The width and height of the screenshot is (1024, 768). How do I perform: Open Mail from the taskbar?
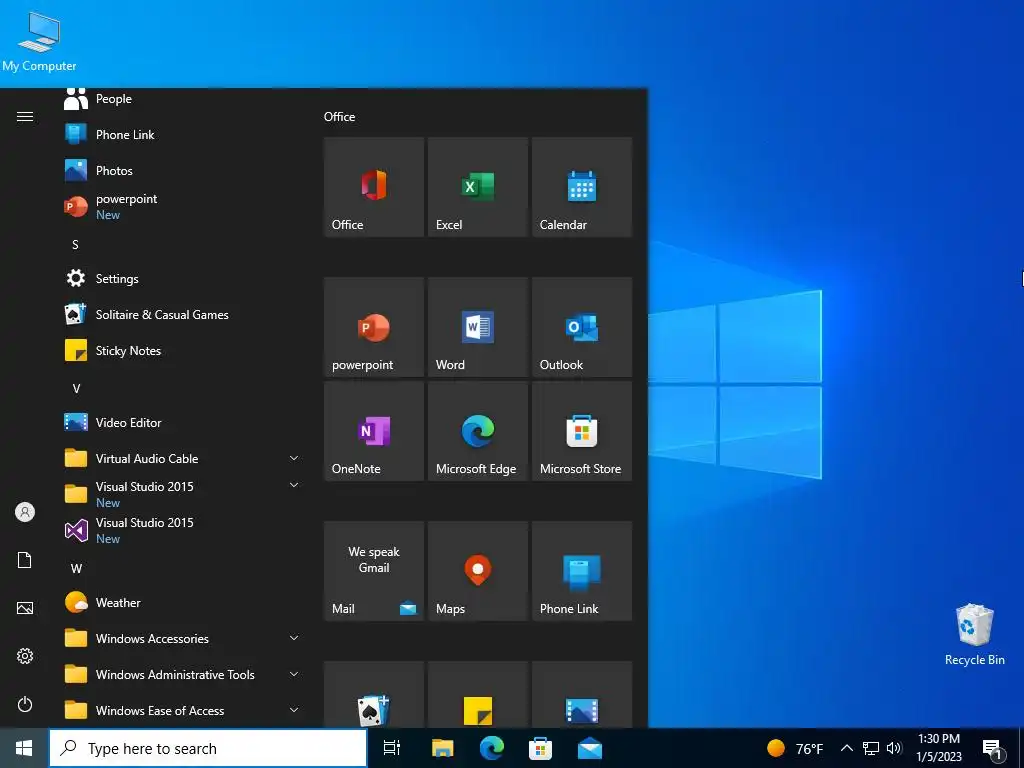click(590, 748)
